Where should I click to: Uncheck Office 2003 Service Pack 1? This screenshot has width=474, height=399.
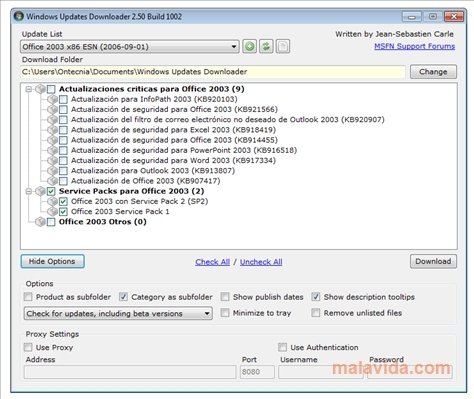[x=63, y=212]
